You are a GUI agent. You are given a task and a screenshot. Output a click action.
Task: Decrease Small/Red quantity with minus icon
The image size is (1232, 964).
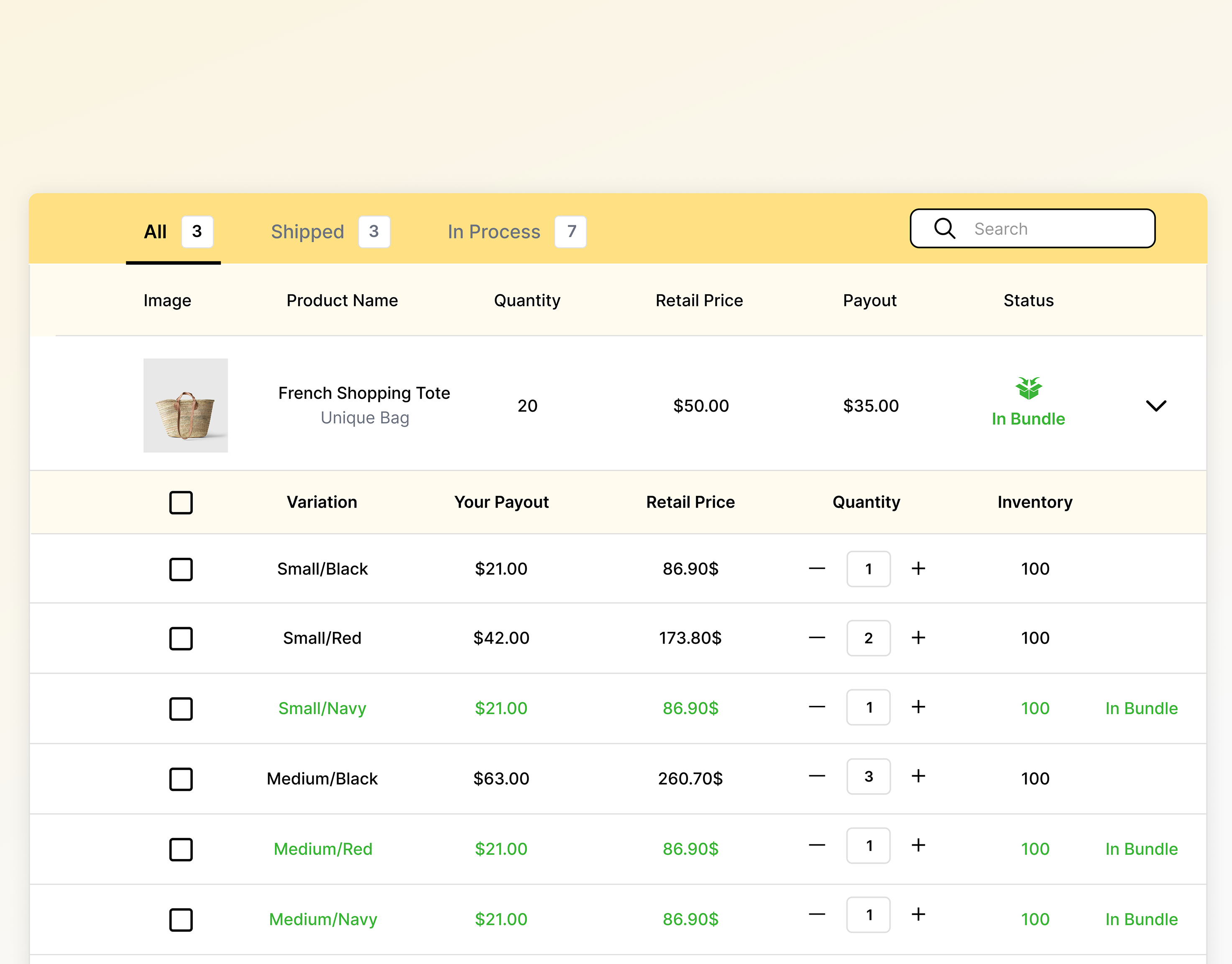[x=816, y=638]
